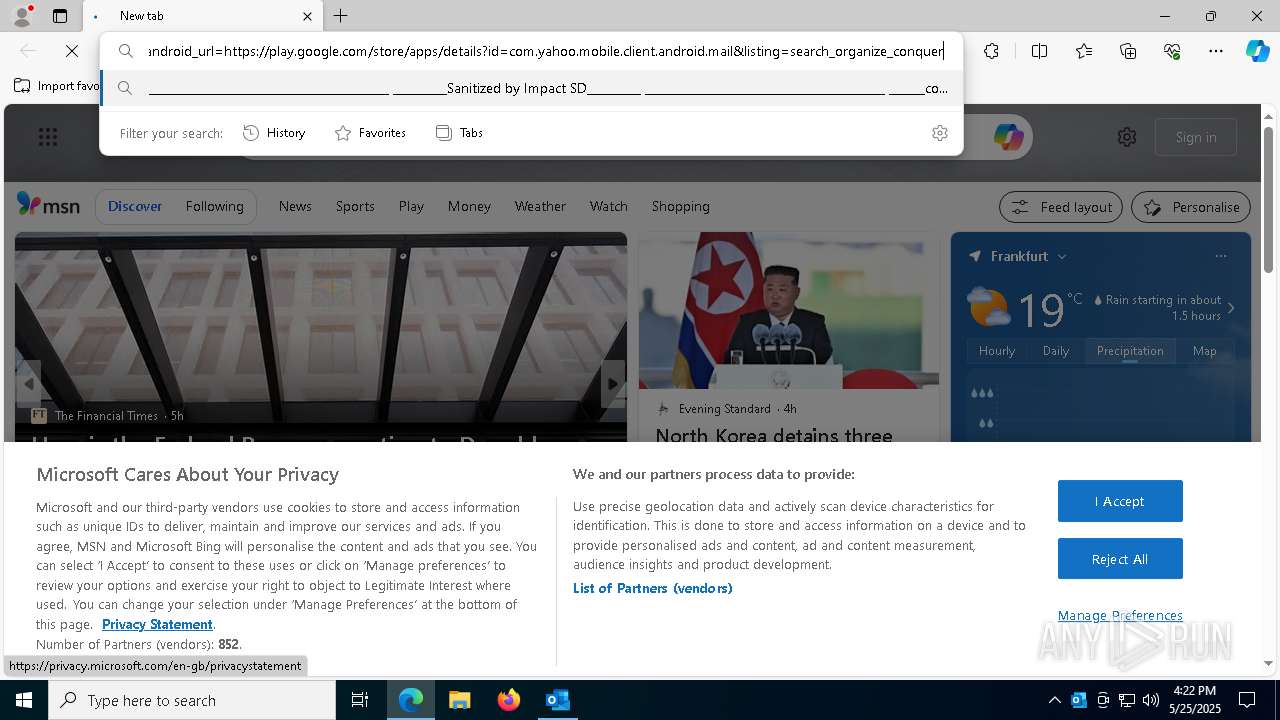Open the Shopping menu item
The image size is (1280, 720).
(680, 206)
